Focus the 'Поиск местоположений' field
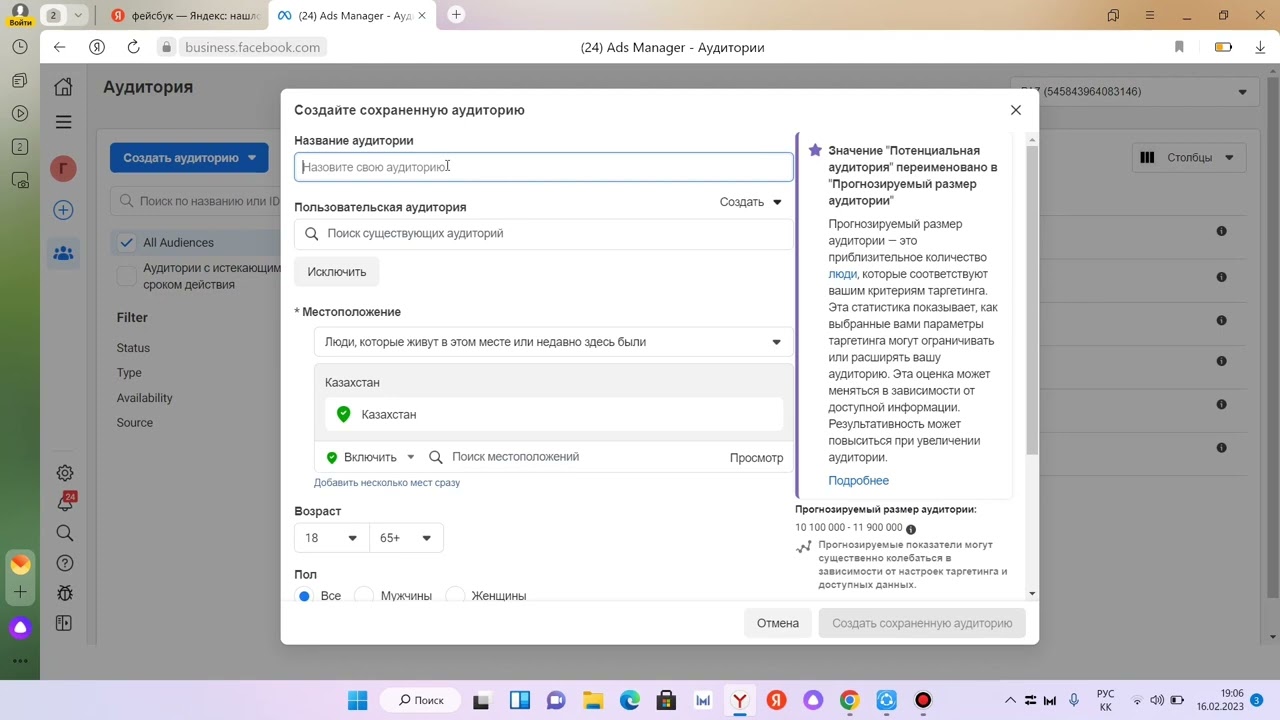The image size is (1280, 720). point(575,457)
